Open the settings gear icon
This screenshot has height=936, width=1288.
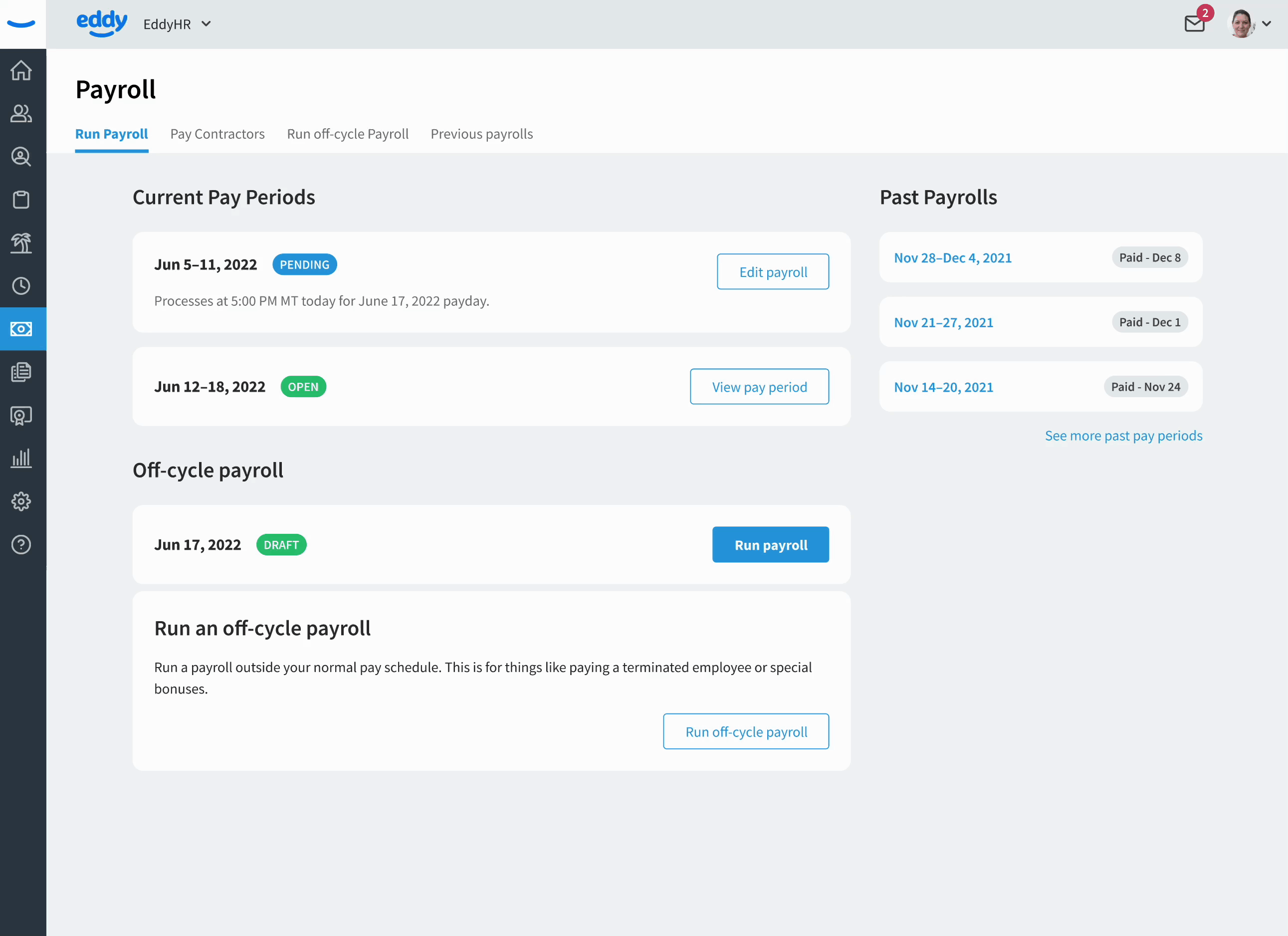pyautogui.click(x=21, y=501)
